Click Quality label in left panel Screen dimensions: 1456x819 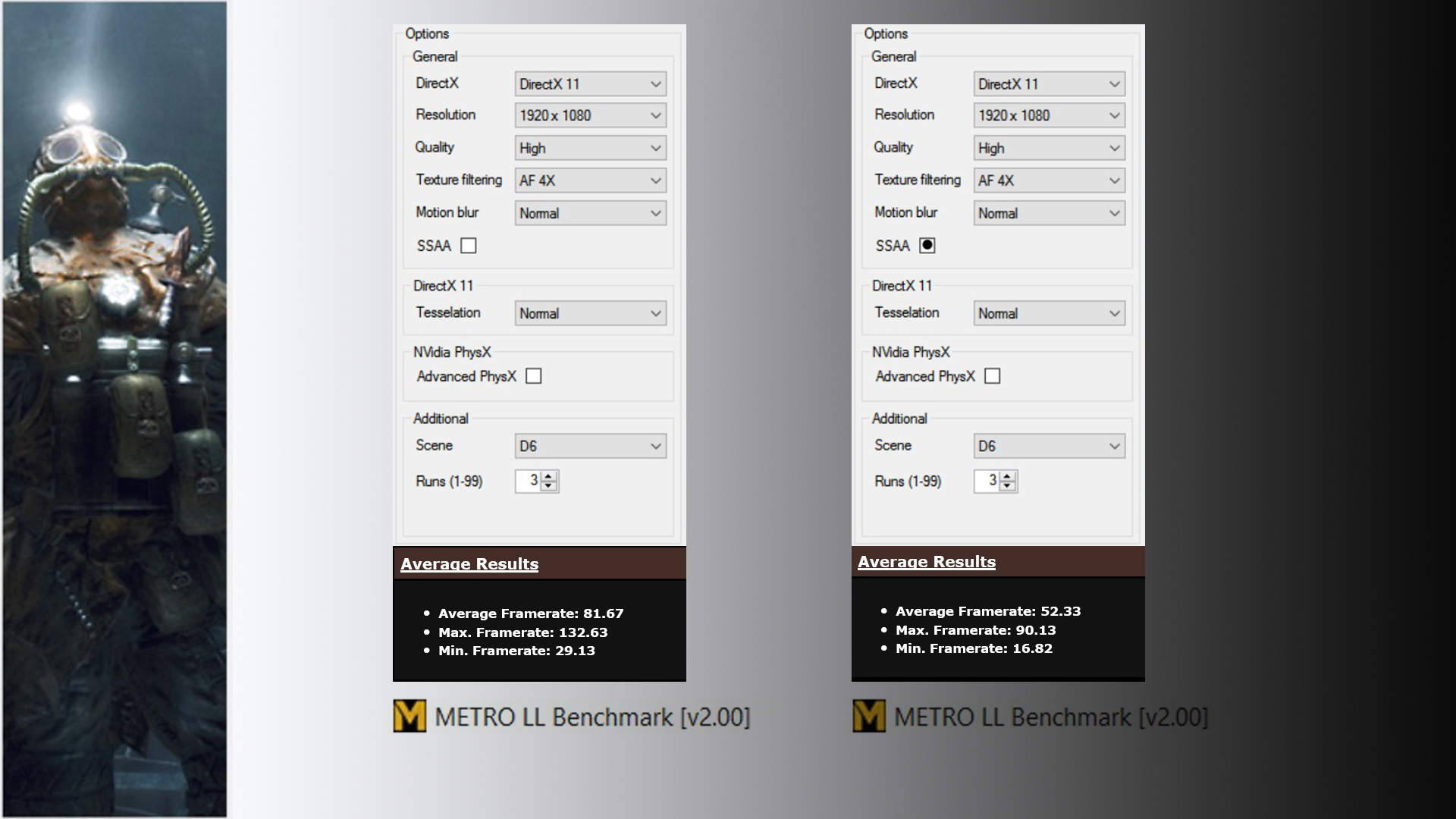(x=435, y=147)
